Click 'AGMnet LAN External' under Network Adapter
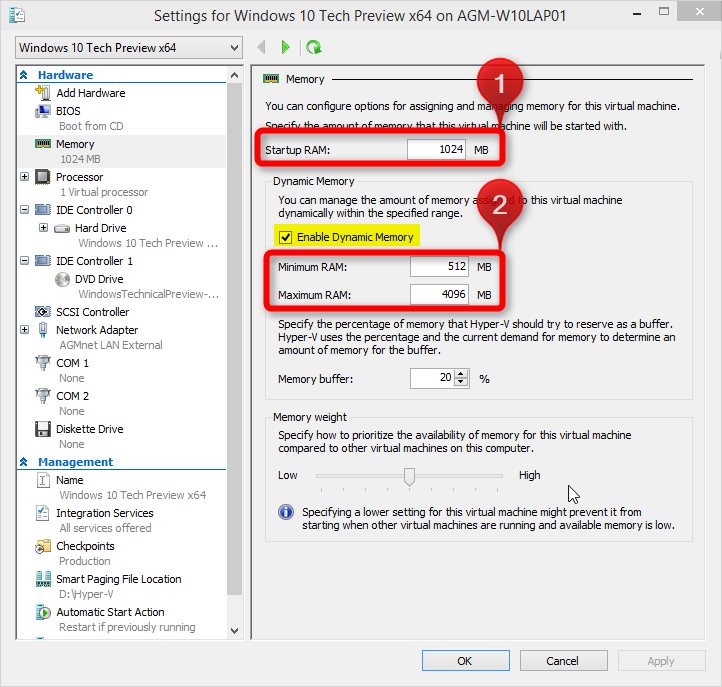Image resolution: width=722 pixels, height=687 pixels. [x=111, y=345]
